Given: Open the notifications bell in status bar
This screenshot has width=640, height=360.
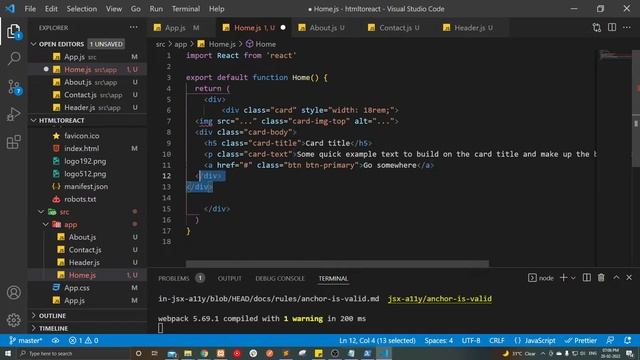Looking at the screenshot, I should [627, 340].
